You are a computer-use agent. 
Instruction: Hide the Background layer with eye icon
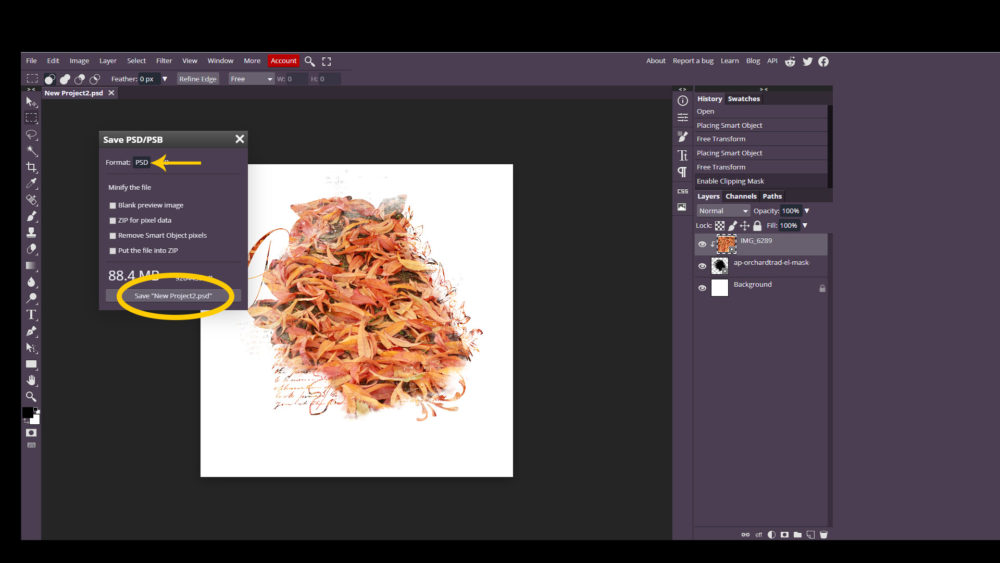702,288
